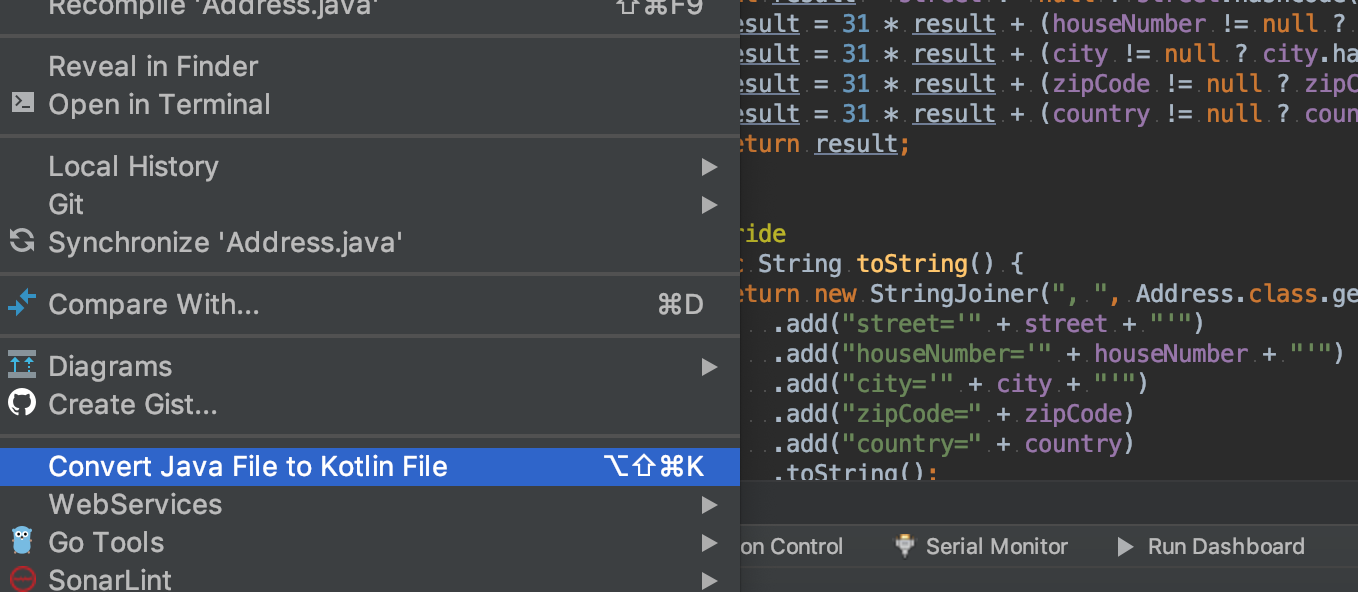Open the WebServices menu entry
1358x592 pixels.
coord(370,504)
